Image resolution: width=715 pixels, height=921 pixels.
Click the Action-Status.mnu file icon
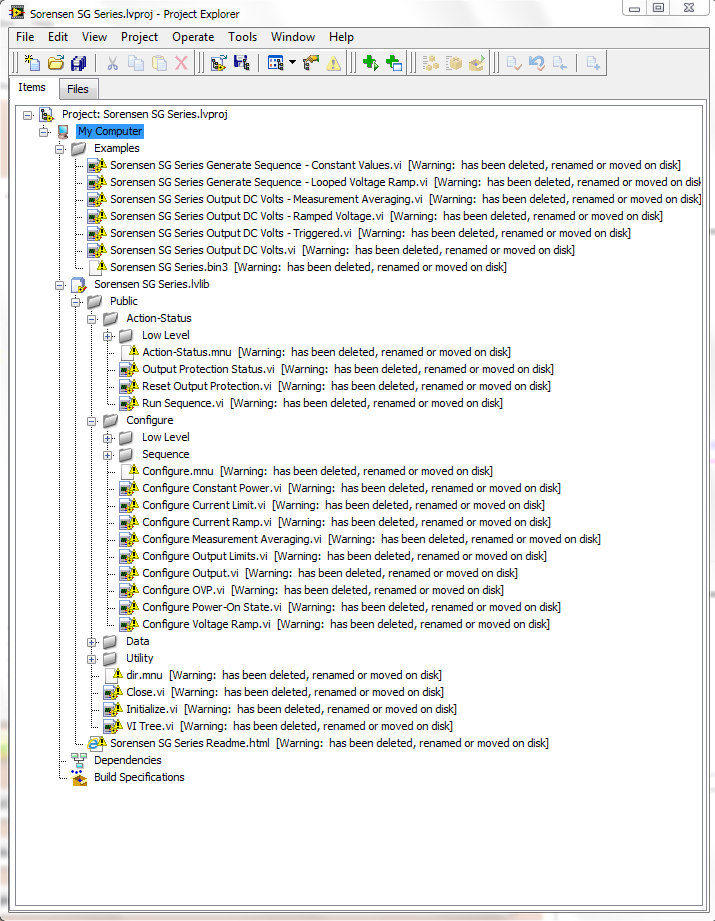click(129, 351)
